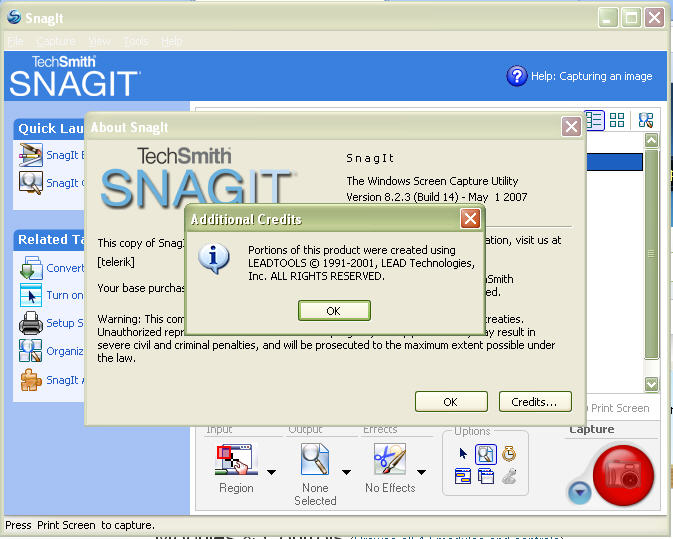
Task: Click the SnagIt Accessories puzzle icon
Action: click(30, 380)
